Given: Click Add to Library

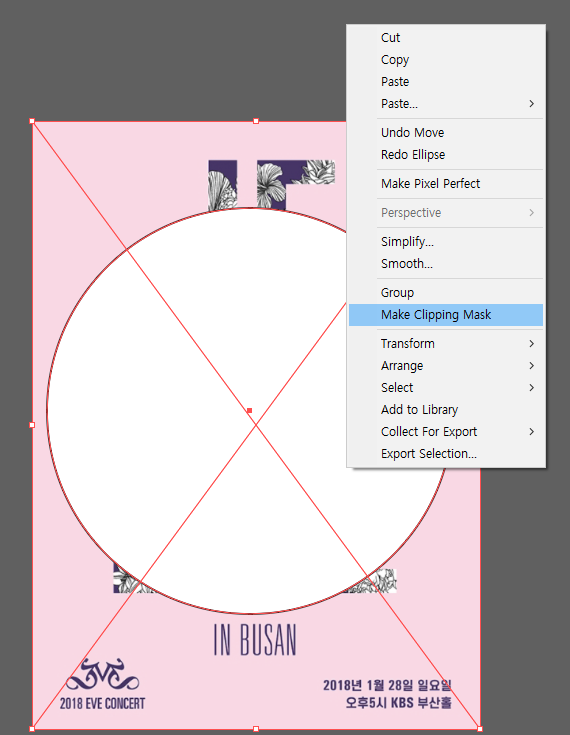Looking at the screenshot, I should pyautogui.click(x=446, y=410).
